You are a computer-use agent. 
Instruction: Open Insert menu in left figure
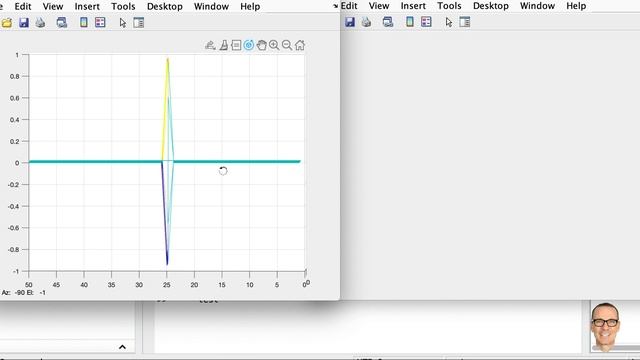pyautogui.click(x=87, y=7)
